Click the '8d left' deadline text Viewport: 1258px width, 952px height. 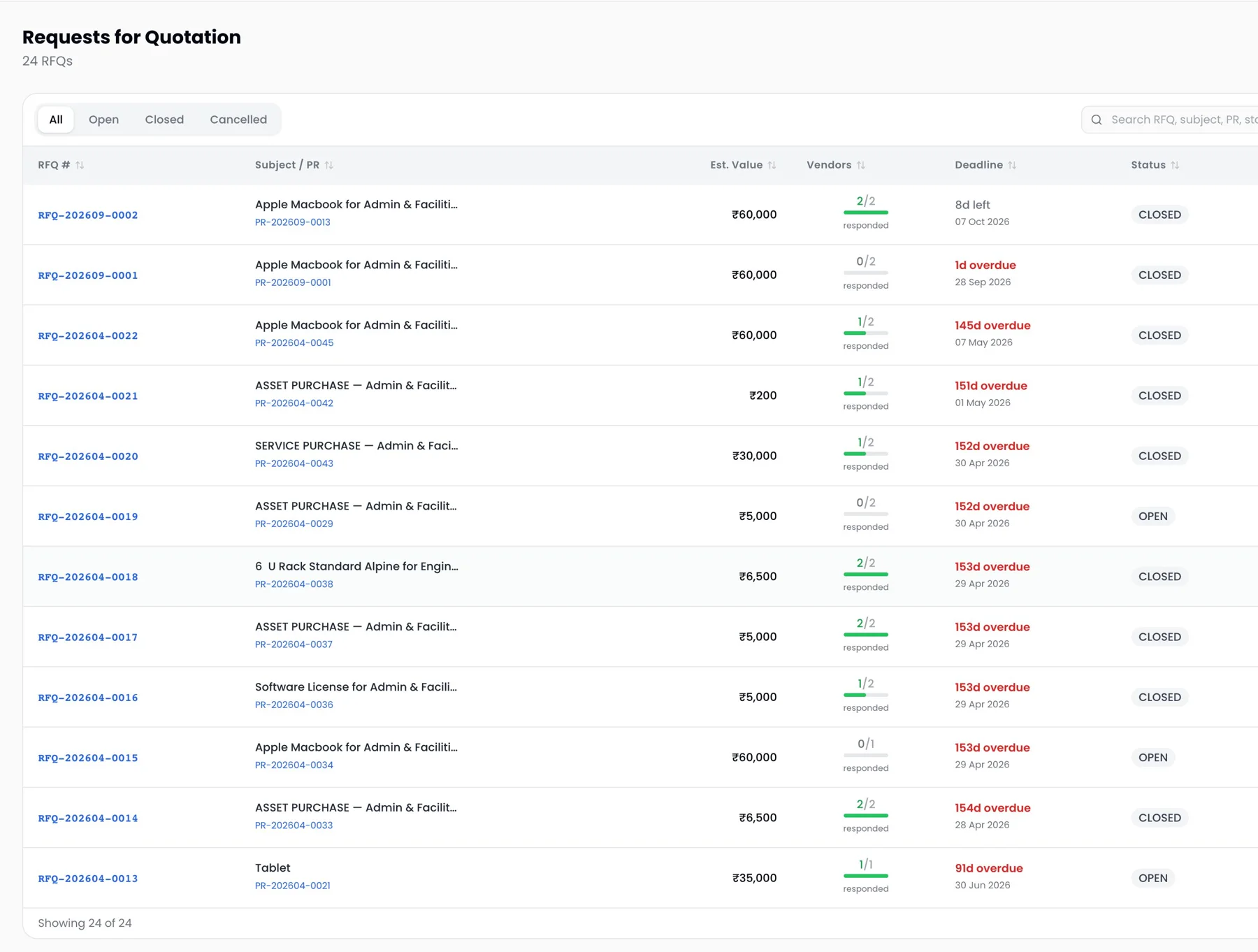[x=972, y=205]
